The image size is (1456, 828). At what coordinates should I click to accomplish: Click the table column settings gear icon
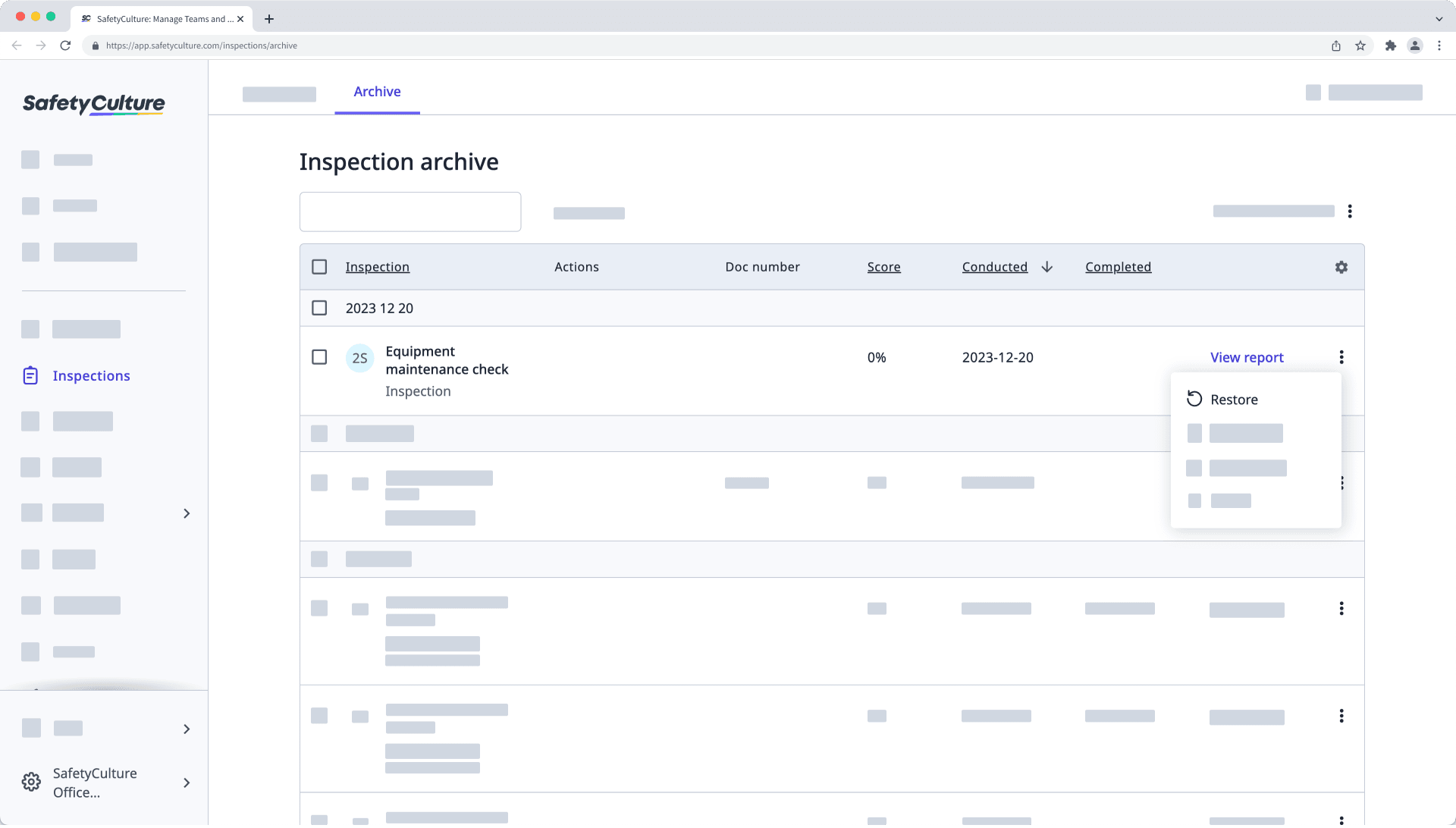pos(1341,267)
